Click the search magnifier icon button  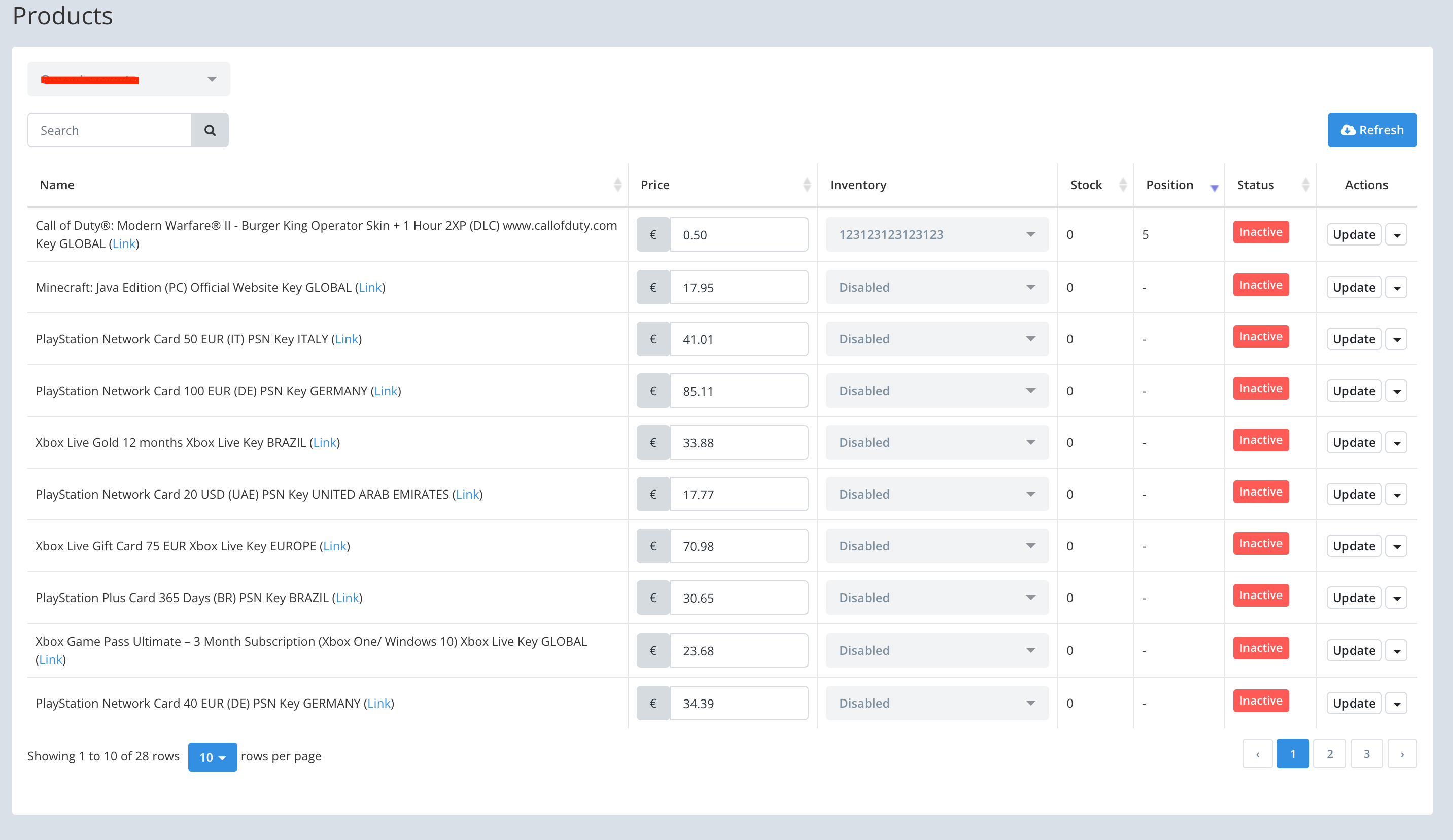click(210, 130)
